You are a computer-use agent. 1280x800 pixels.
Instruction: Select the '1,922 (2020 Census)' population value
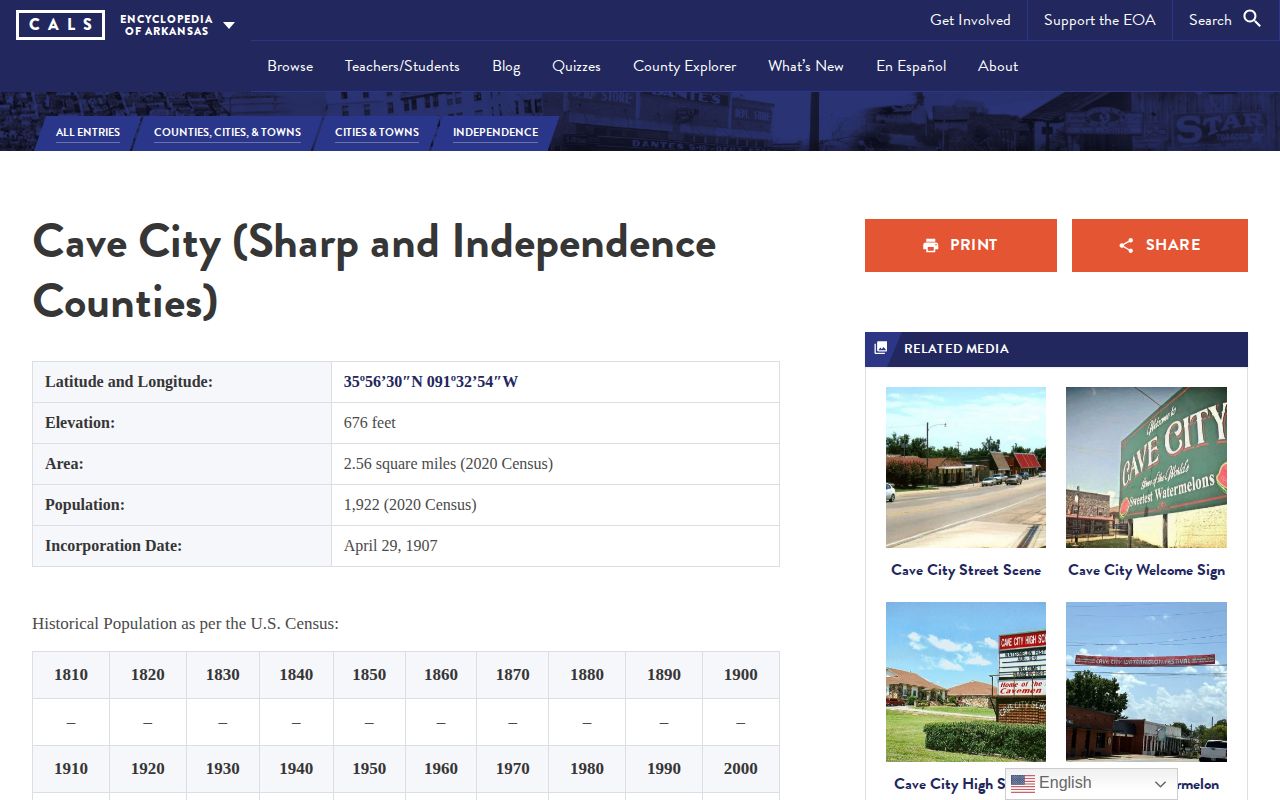click(410, 504)
